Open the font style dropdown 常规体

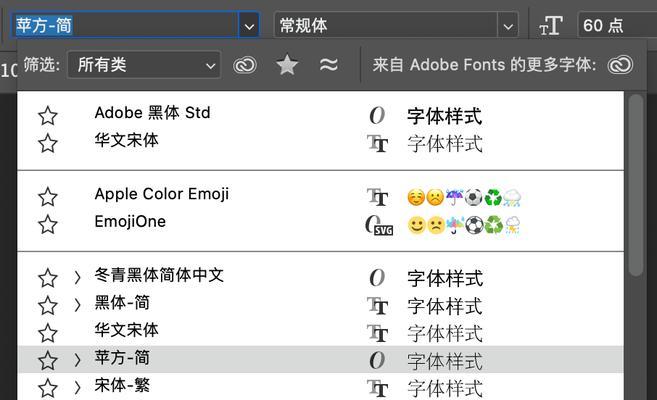[396, 26]
